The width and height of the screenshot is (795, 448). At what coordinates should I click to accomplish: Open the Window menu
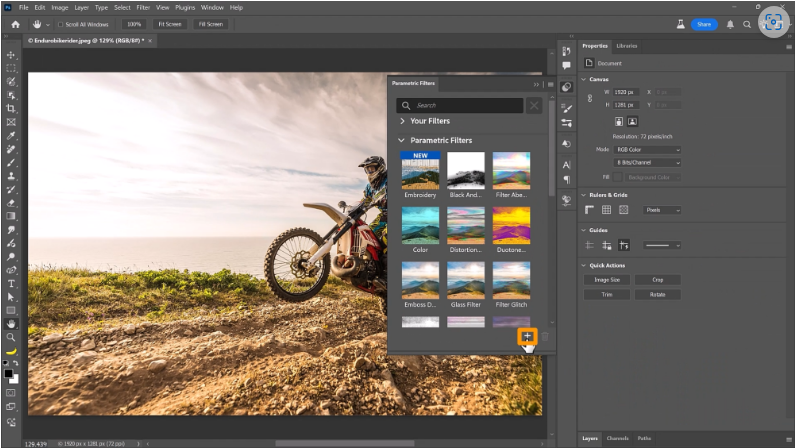pyautogui.click(x=212, y=8)
